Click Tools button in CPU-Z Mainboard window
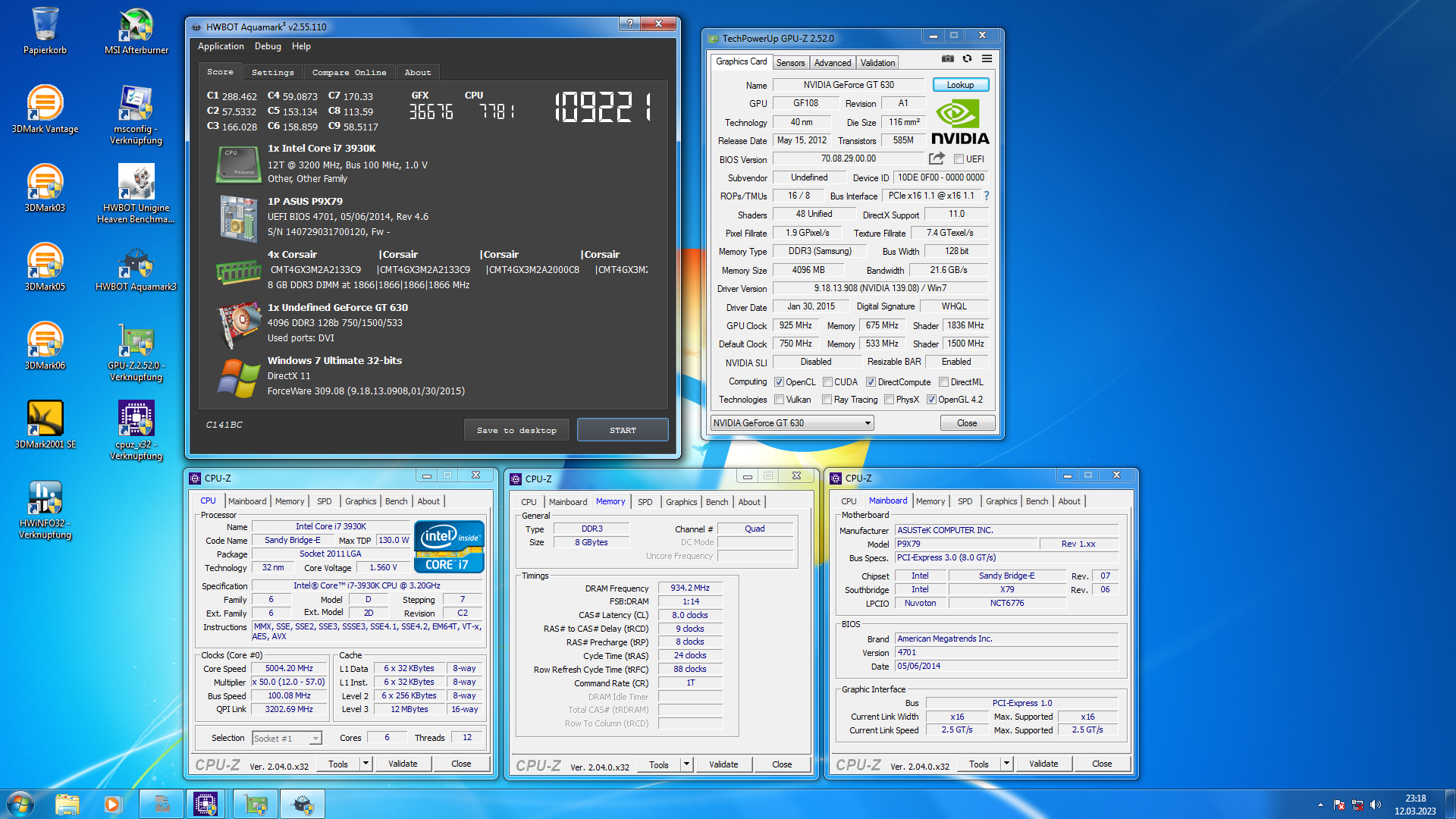The height and width of the screenshot is (819, 1456). (979, 764)
